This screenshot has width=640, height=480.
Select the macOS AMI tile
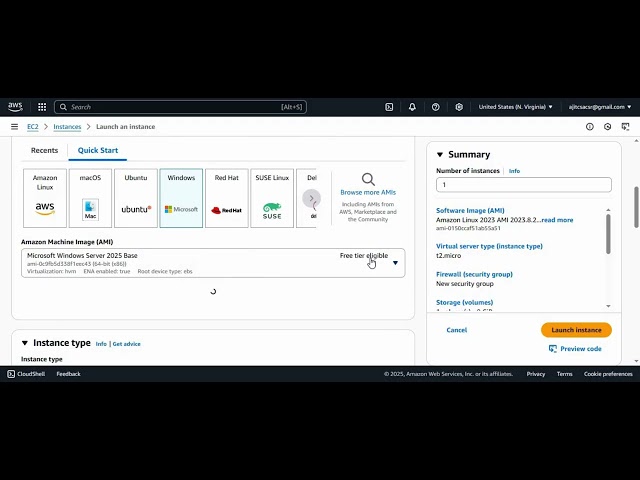(90, 198)
